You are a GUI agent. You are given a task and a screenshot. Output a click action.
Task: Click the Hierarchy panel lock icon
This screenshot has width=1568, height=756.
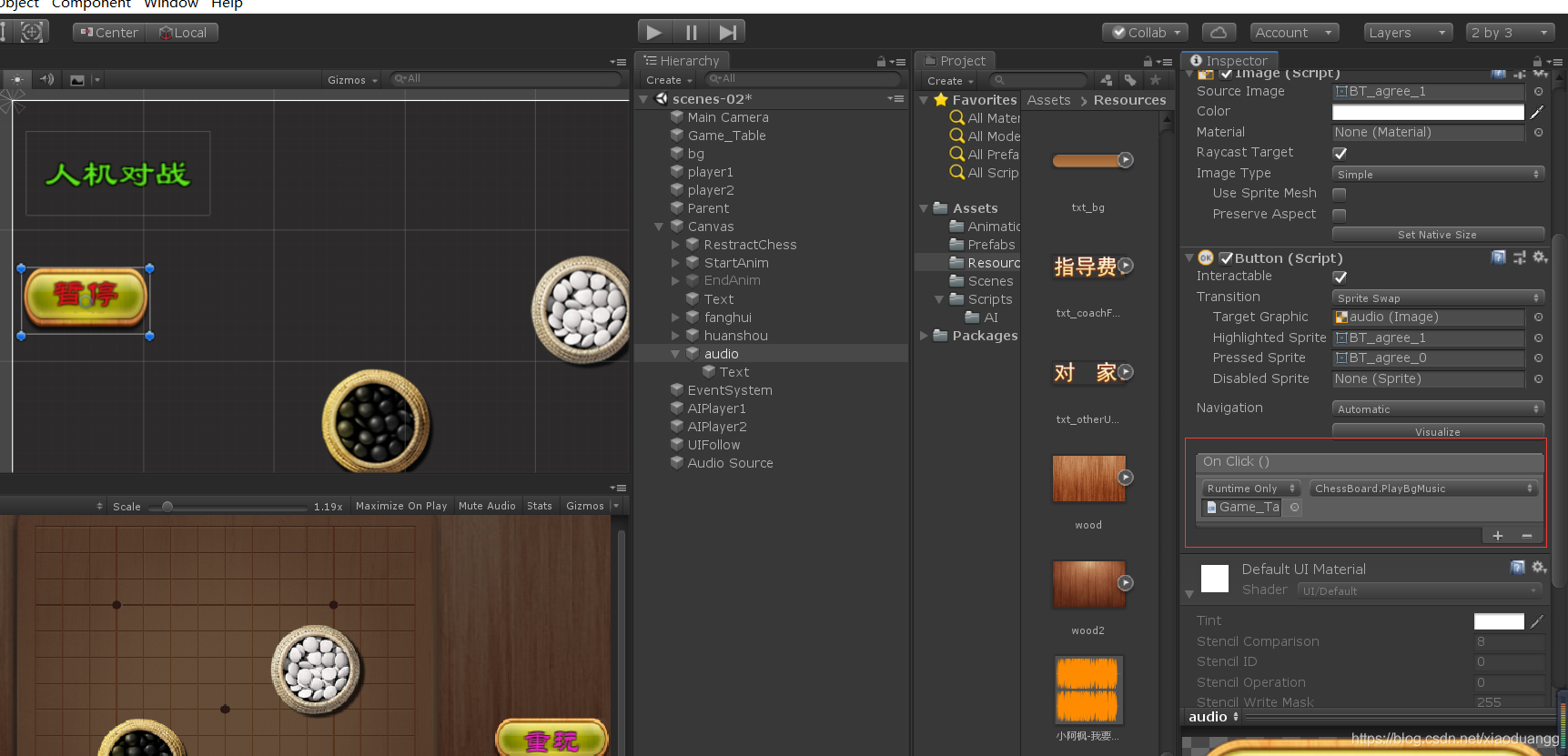coord(881,62)
